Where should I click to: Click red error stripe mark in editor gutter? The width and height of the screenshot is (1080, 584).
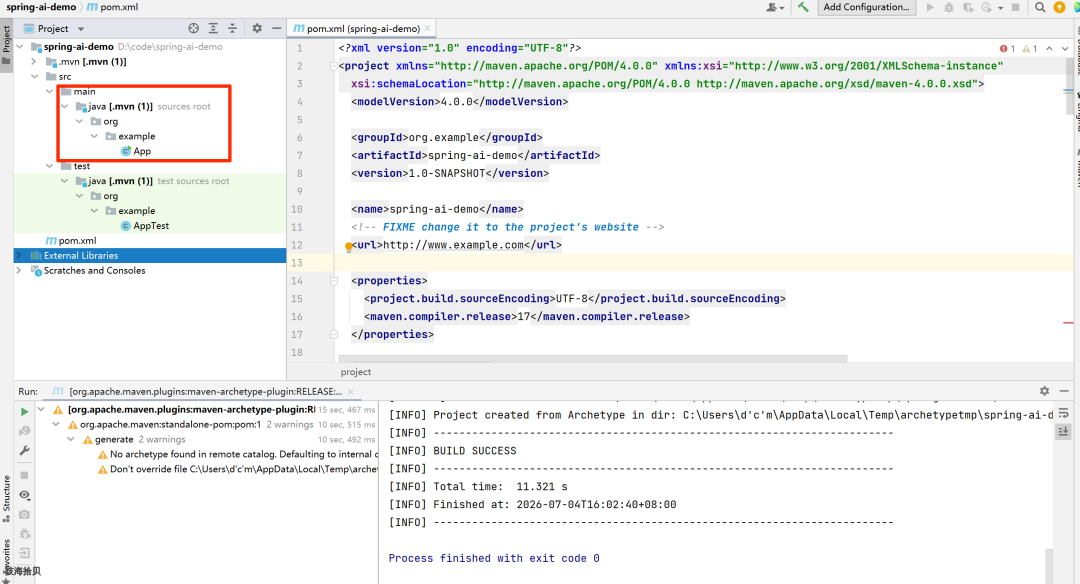tap(1068, 322)
